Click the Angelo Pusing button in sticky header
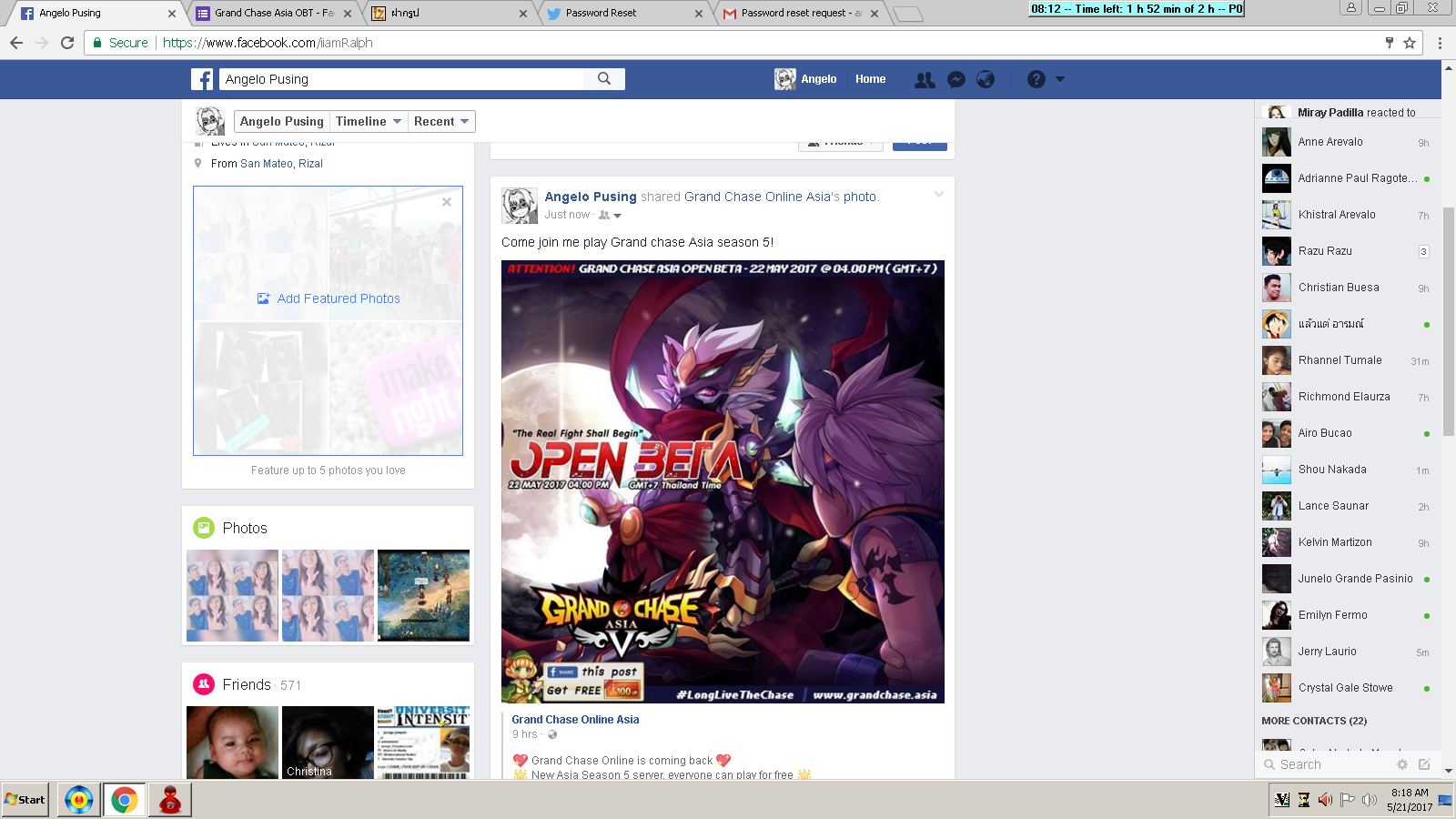This screenshot has height=819, width=1456. coord(282,121)
